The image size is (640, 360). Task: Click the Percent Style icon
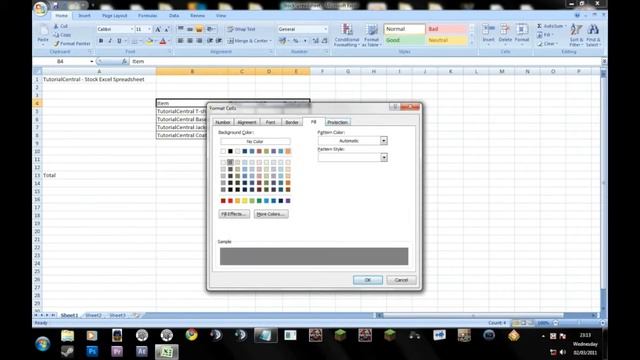tap(296, 41)
